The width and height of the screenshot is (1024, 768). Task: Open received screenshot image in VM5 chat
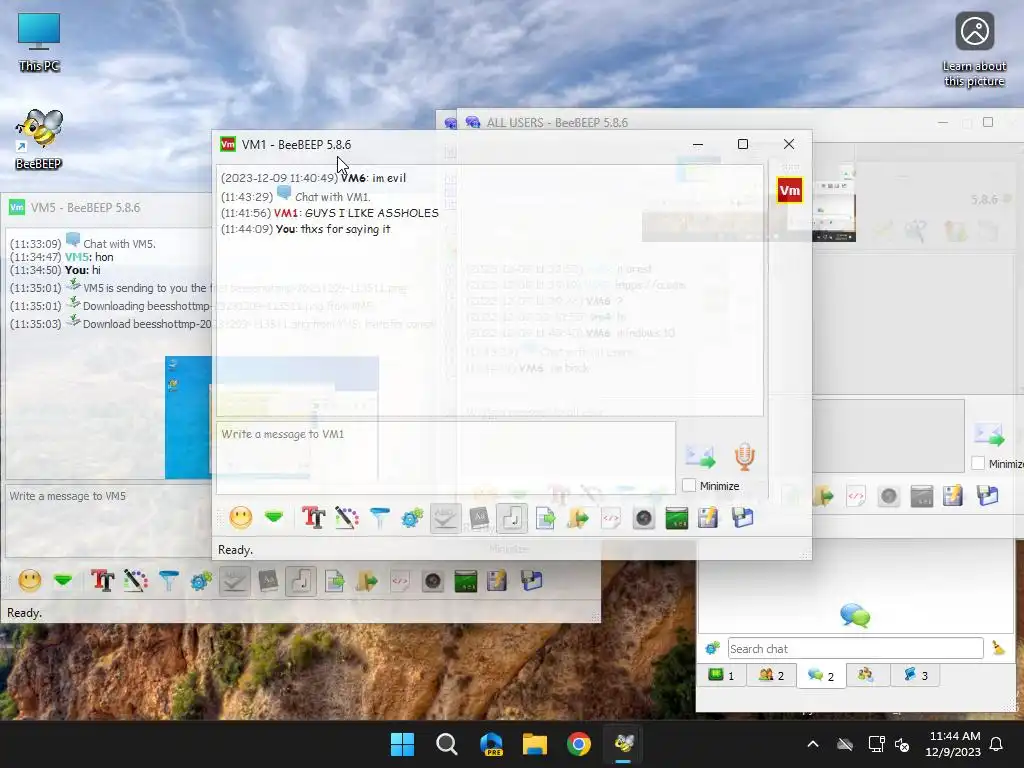pos(188,417)
